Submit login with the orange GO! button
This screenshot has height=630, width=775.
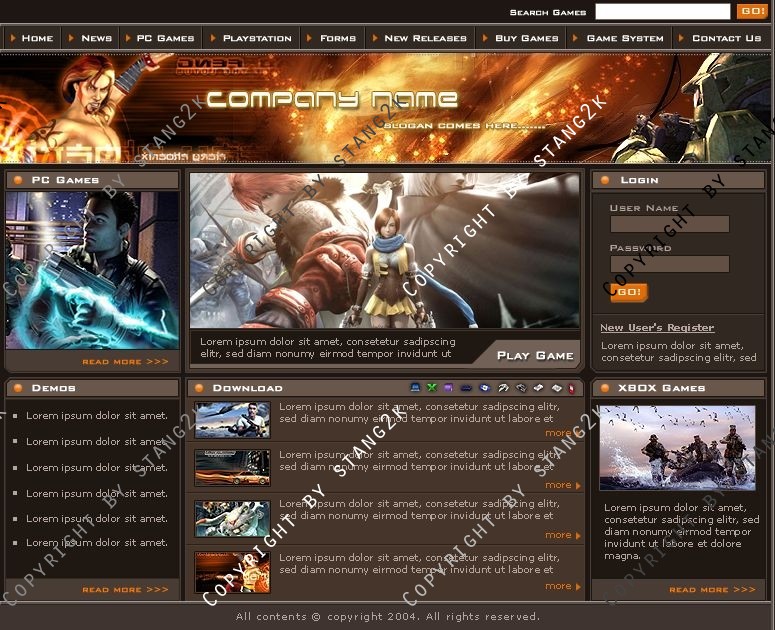pyautogui.click(x=628, y=292)
